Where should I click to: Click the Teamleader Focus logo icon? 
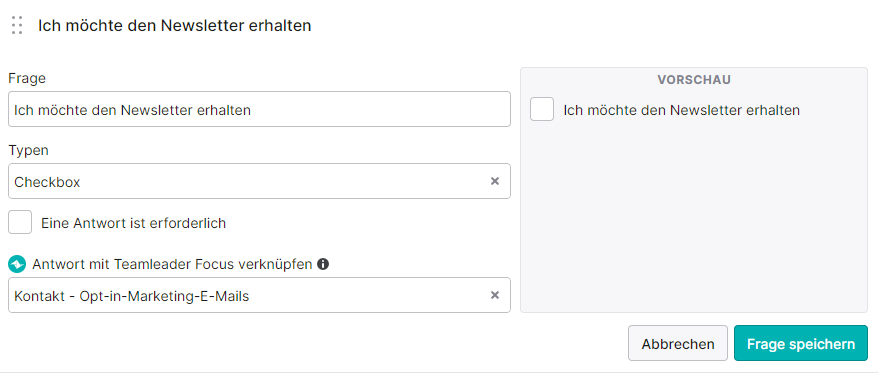click(x=17, y=264)
